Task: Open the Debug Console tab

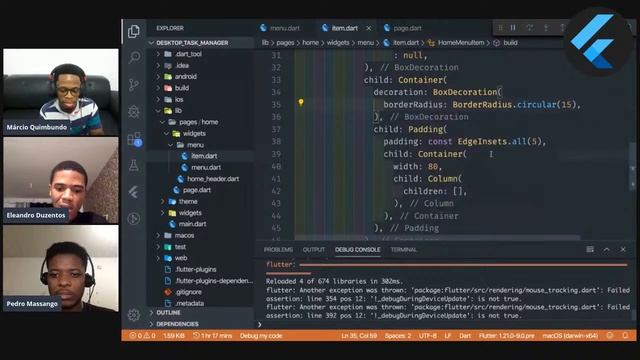Action: pos(358,249)
